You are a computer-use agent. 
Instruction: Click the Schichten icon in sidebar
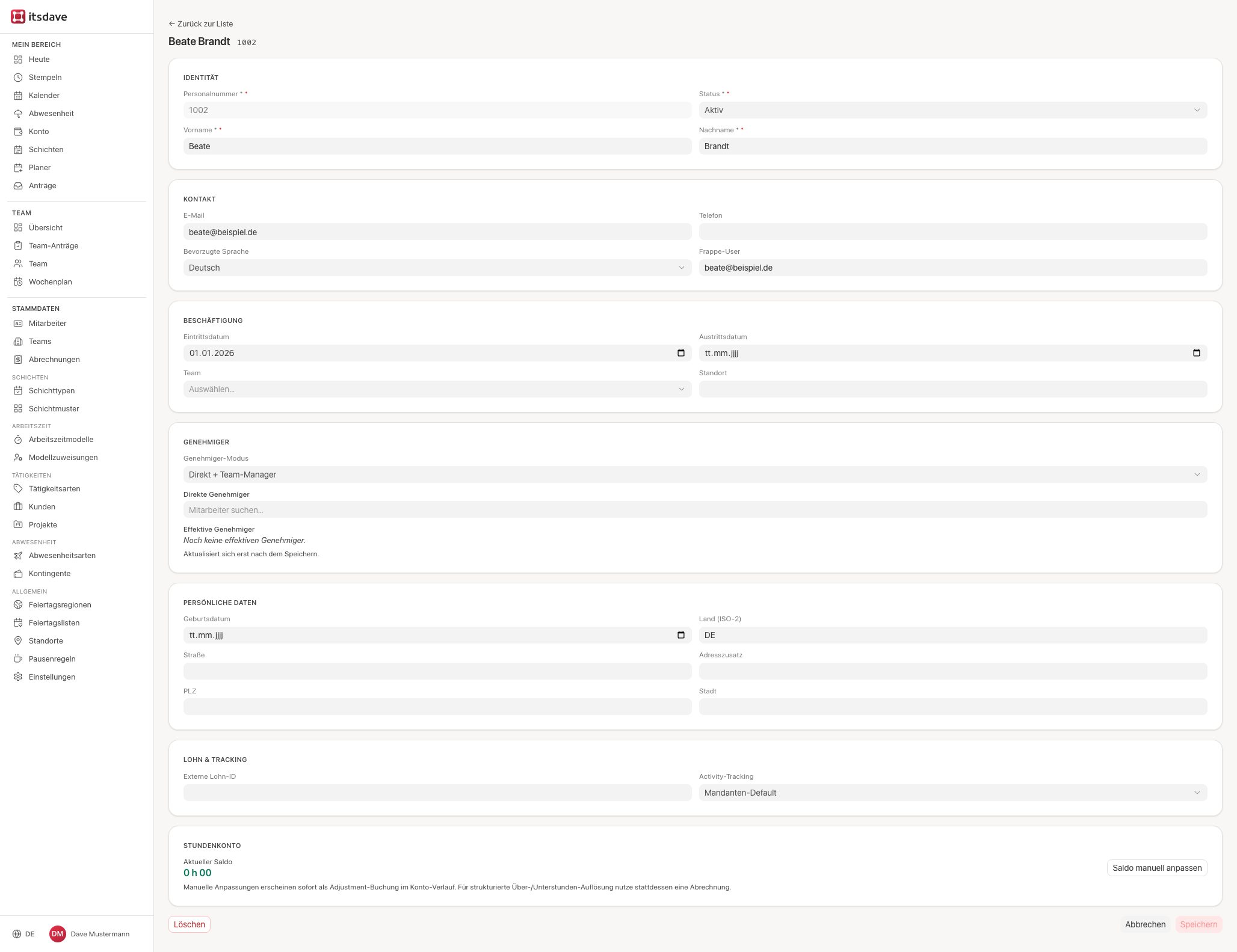[18, 150]
